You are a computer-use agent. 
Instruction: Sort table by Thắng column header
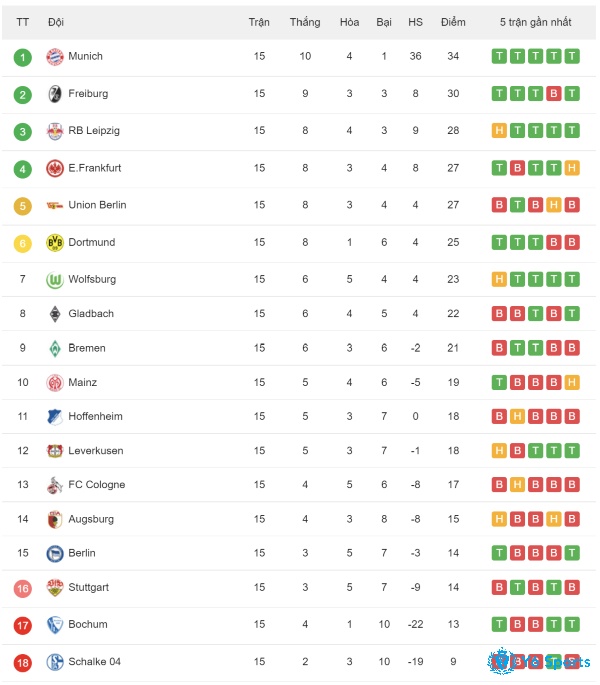click(x=305, y=22)
